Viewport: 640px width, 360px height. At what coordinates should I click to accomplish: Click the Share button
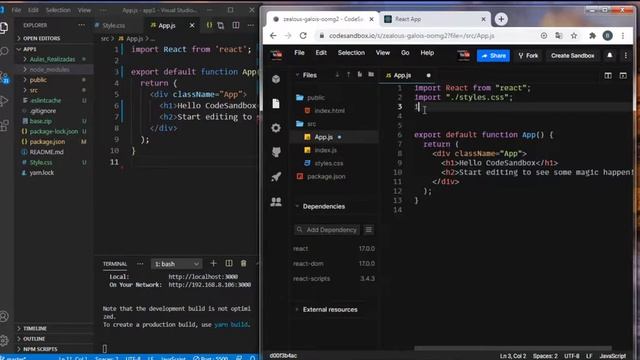point(493,56)
